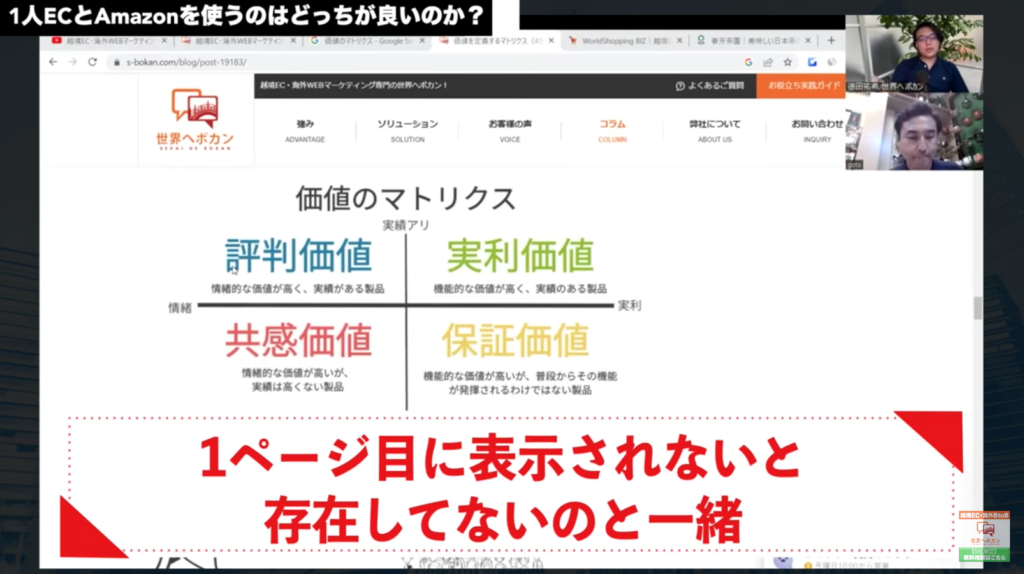Click the padlock site info icon
The image size is (1024, 574).
117,63
